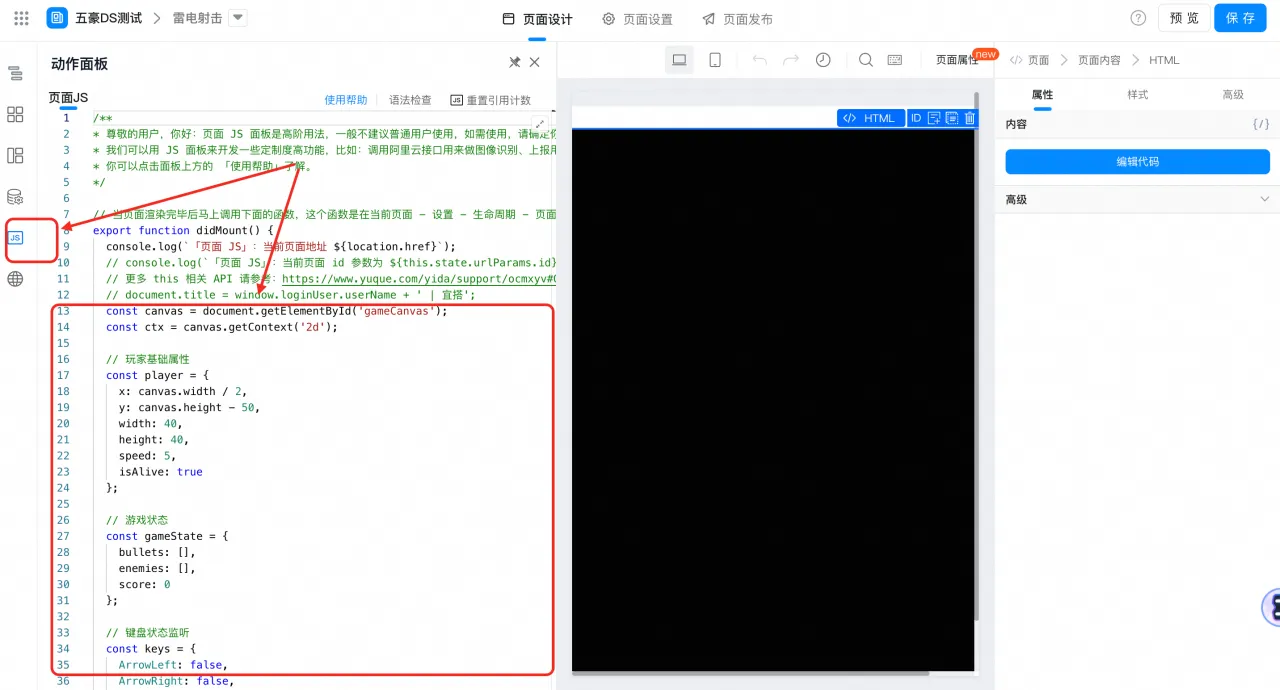Redo the last change
Viewport: 1280px width, 690px height.
click(791, 60)
